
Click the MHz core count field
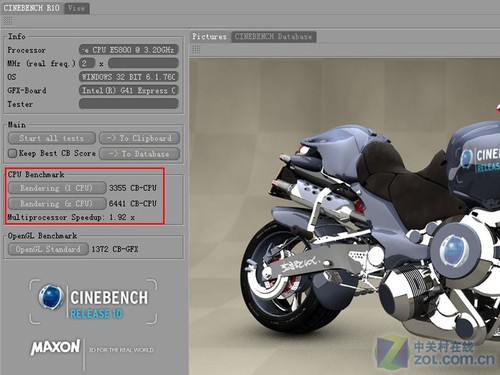tap(87, 63)
